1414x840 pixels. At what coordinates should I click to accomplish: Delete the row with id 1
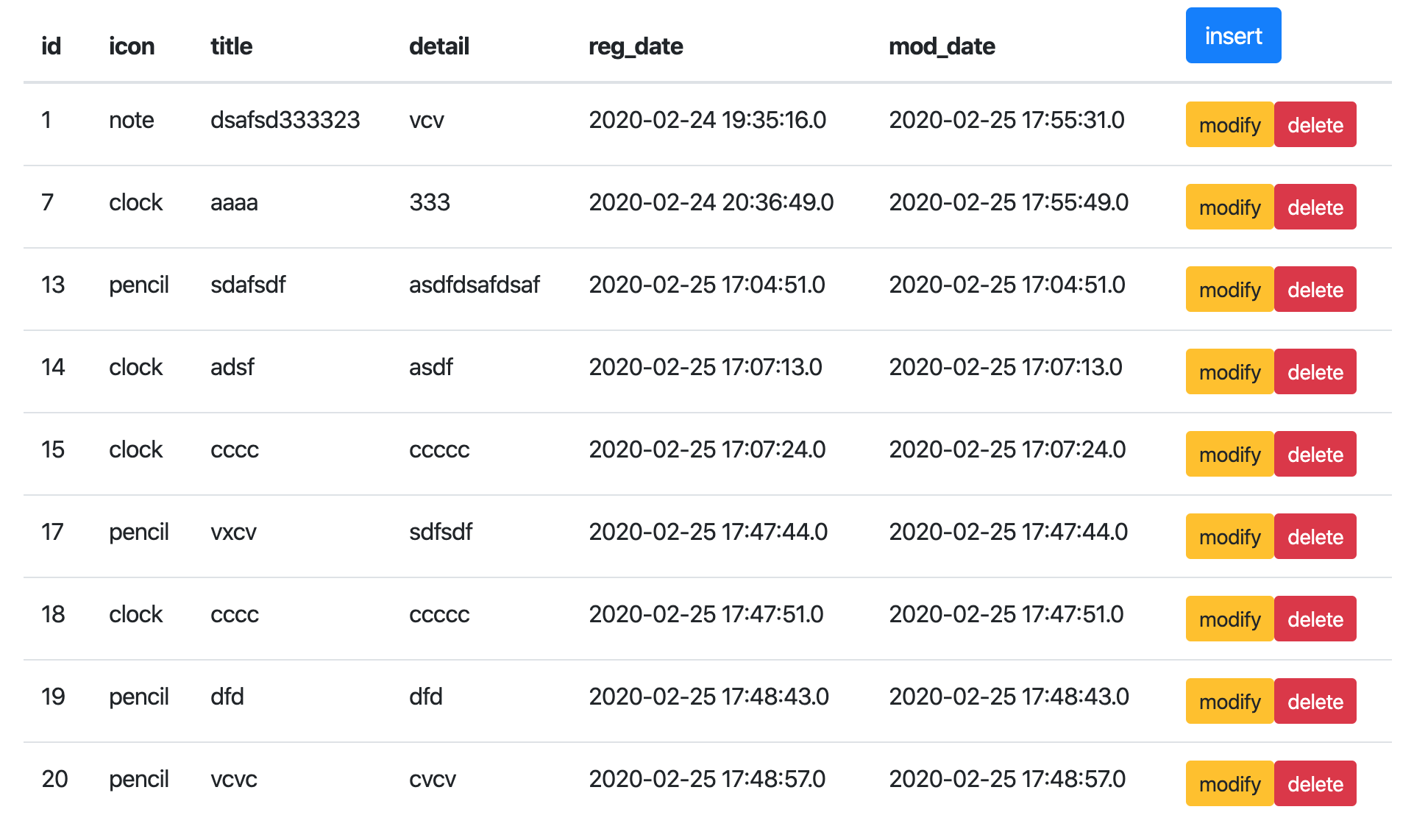[1315, 125]
